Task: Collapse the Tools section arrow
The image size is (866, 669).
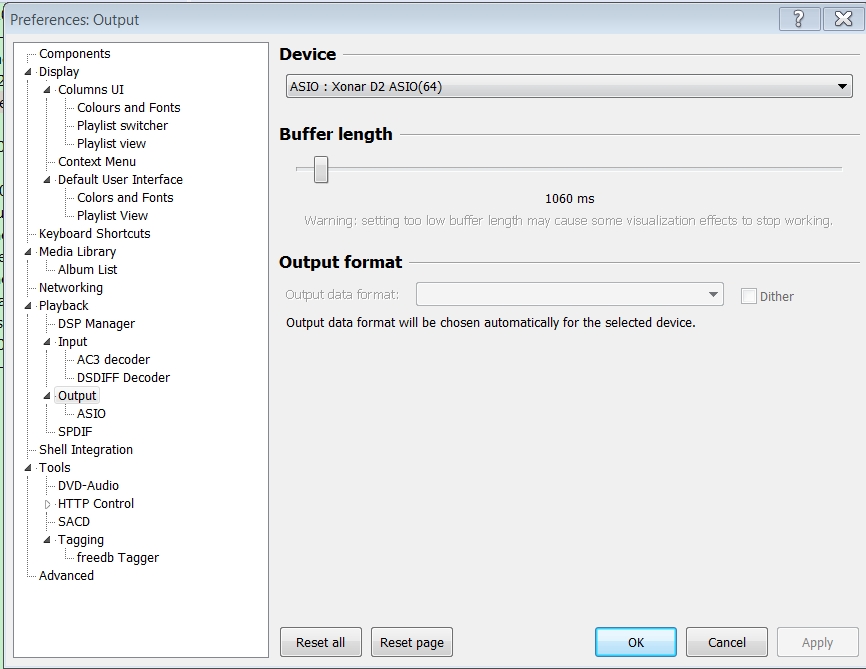Action: [28, 468]
